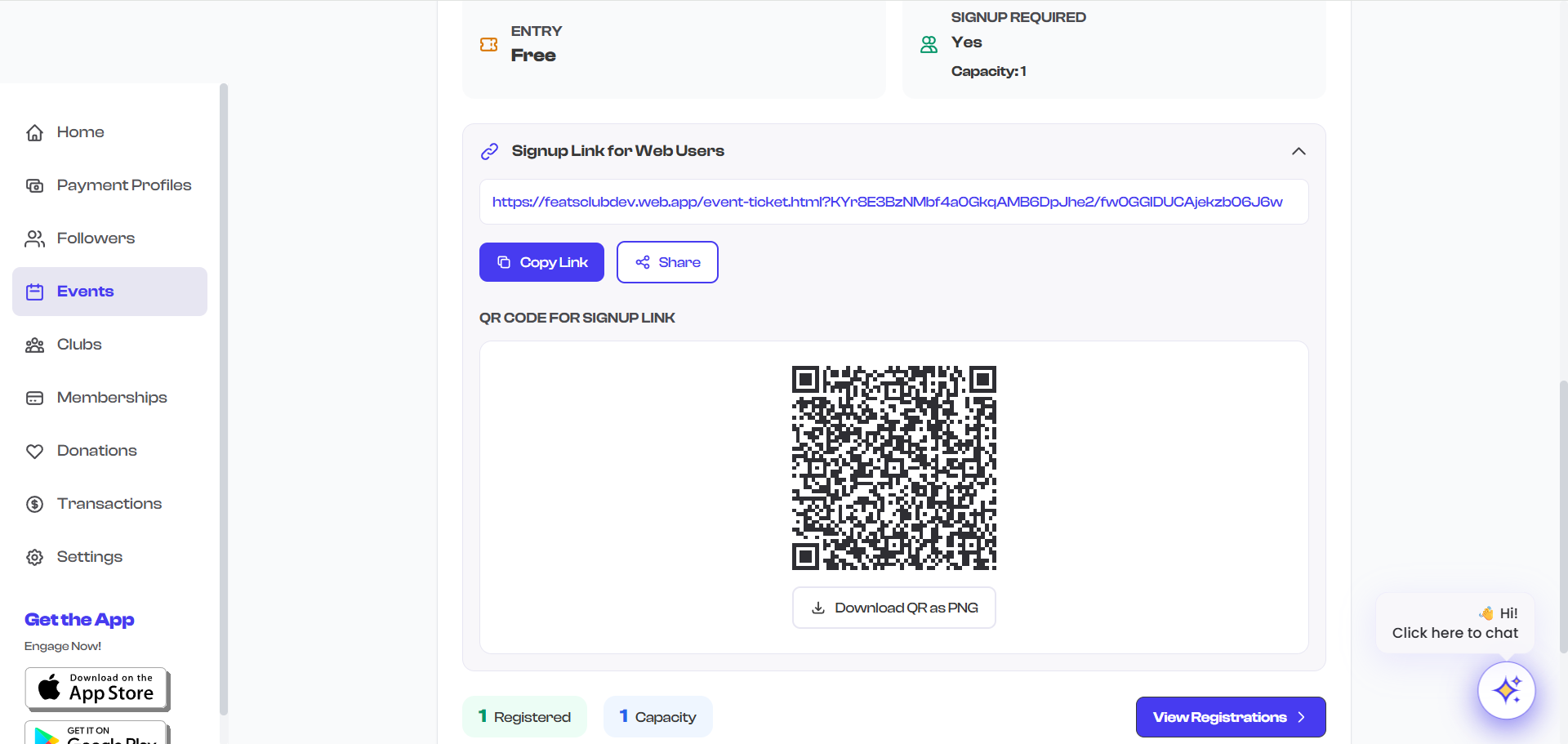The image size is (1568, 744).
Task: Click the 'Free' entry value
Action: tap(533, 56)
